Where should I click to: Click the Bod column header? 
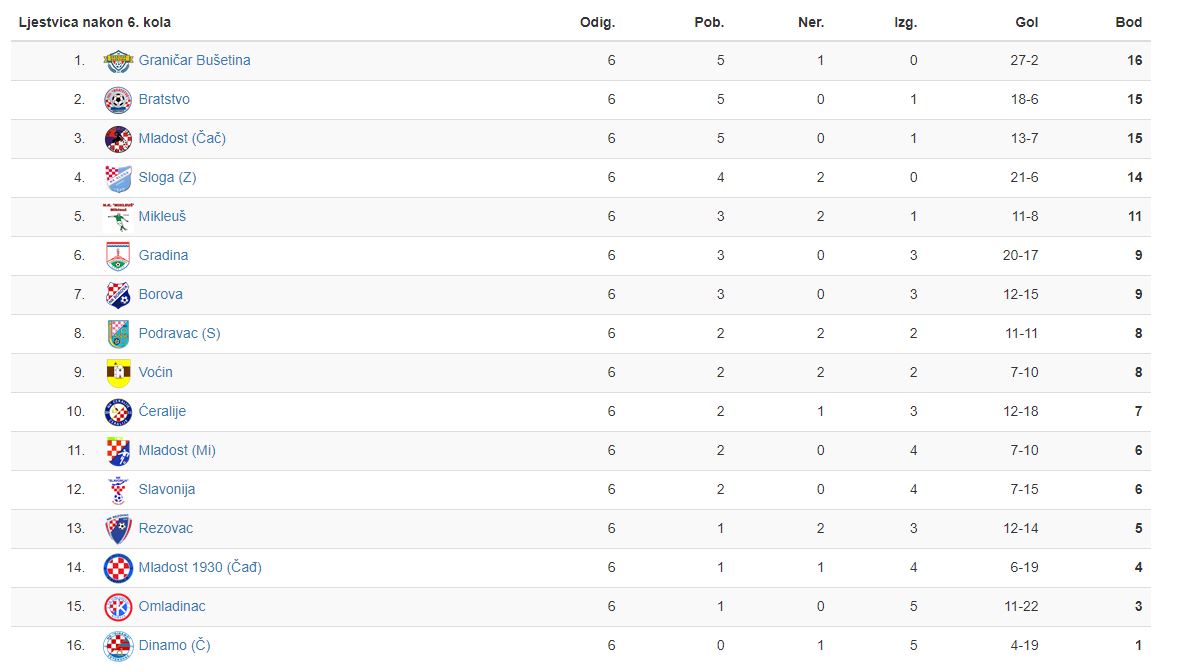pos(1128,22)
